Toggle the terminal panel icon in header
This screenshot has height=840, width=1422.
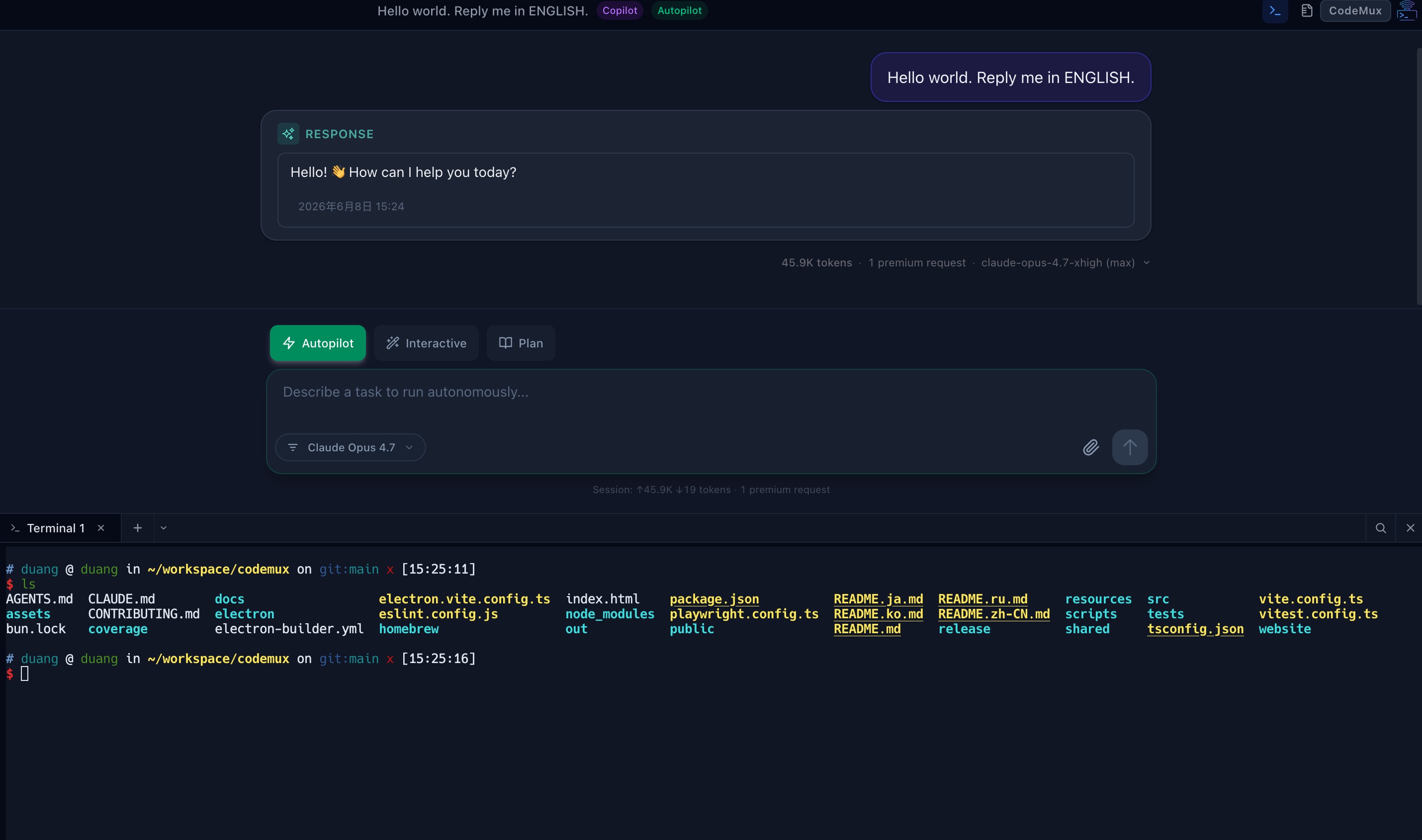click(x=1275, y=11)
